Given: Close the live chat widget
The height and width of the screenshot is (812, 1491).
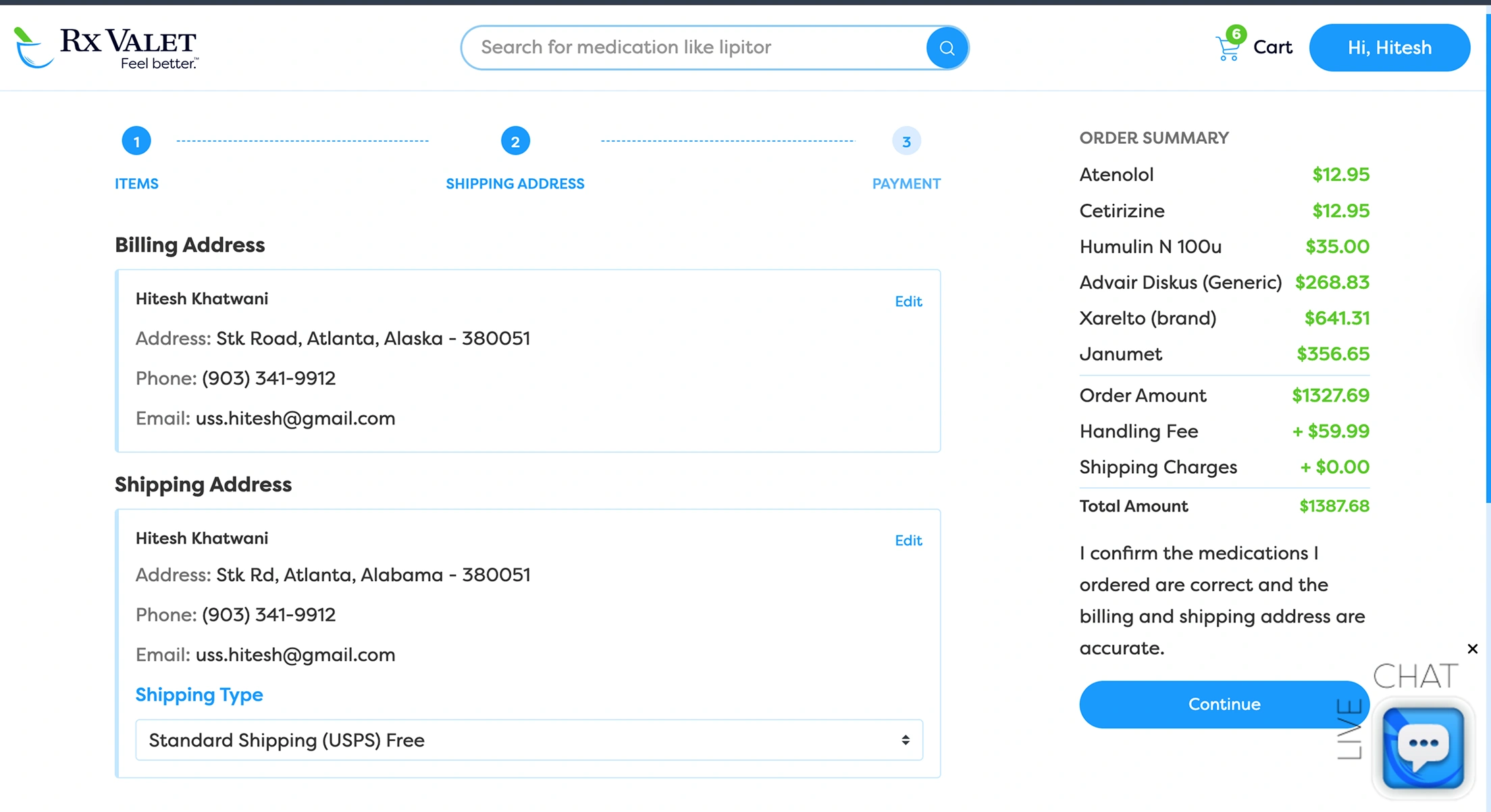Looking at the screenshot, I should 1473,649.
